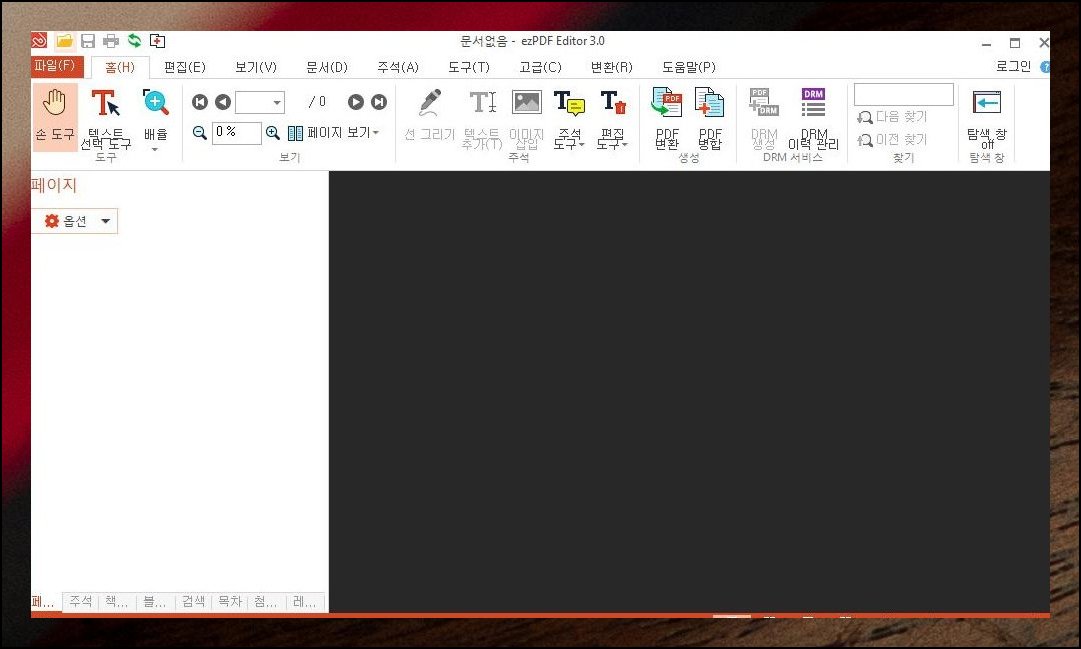The width and height of the screenshot is (1081, 649).
Task: Click the help question mark icon
Action: coord(1045,67)
